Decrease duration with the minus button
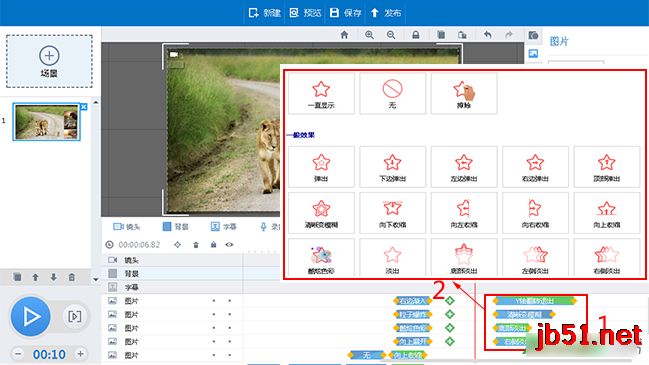This screenshot has width=649, height=365. [18, 354]
